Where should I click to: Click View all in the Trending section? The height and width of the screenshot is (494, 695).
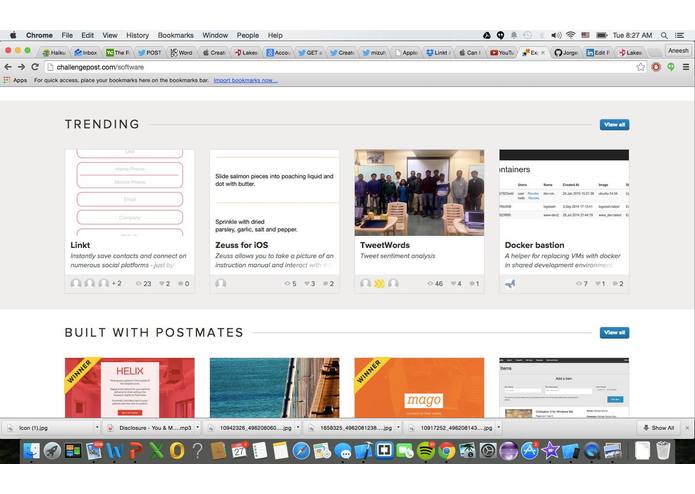614,124
